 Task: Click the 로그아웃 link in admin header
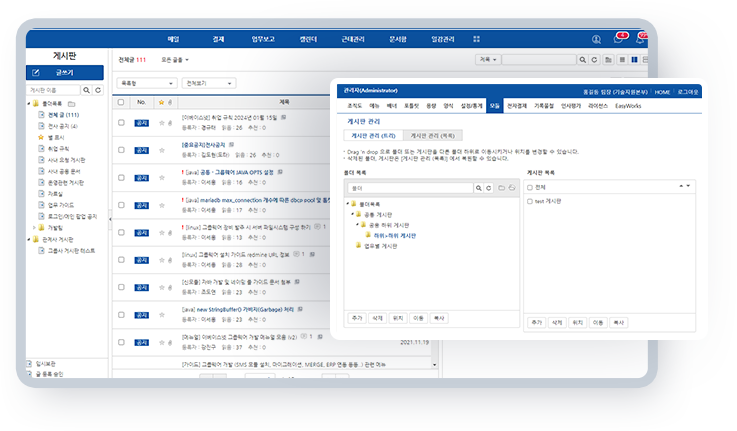688,92
